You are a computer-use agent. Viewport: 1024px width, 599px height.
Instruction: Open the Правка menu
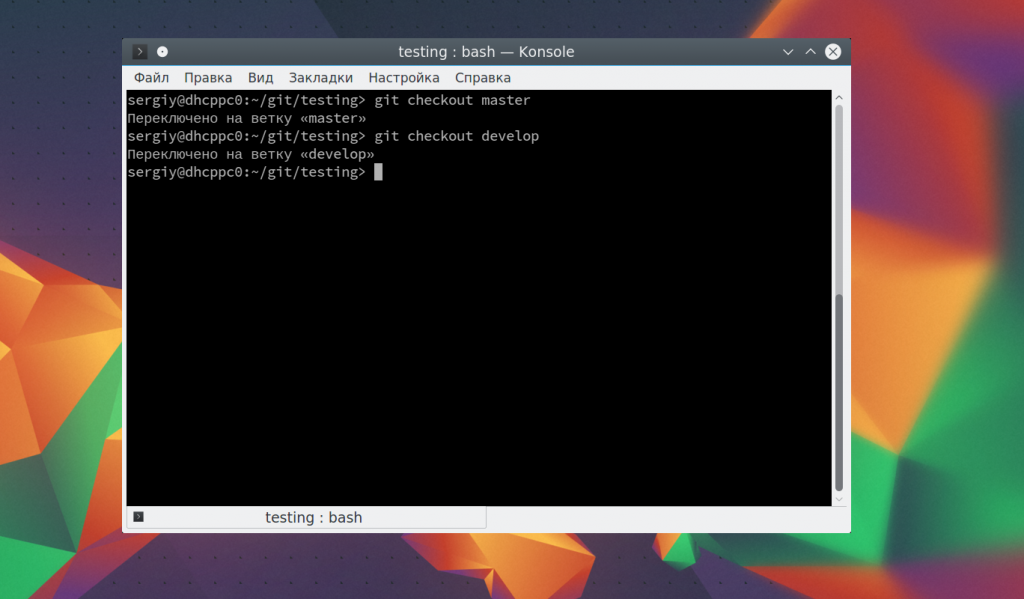tap(208, 78)
